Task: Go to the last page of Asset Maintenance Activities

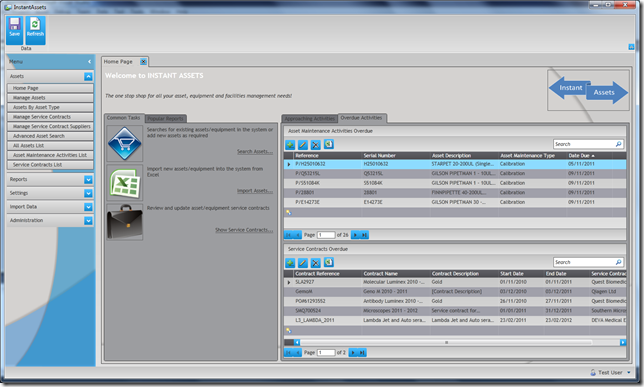Action: pyautogui.click(x=364, y=235)
